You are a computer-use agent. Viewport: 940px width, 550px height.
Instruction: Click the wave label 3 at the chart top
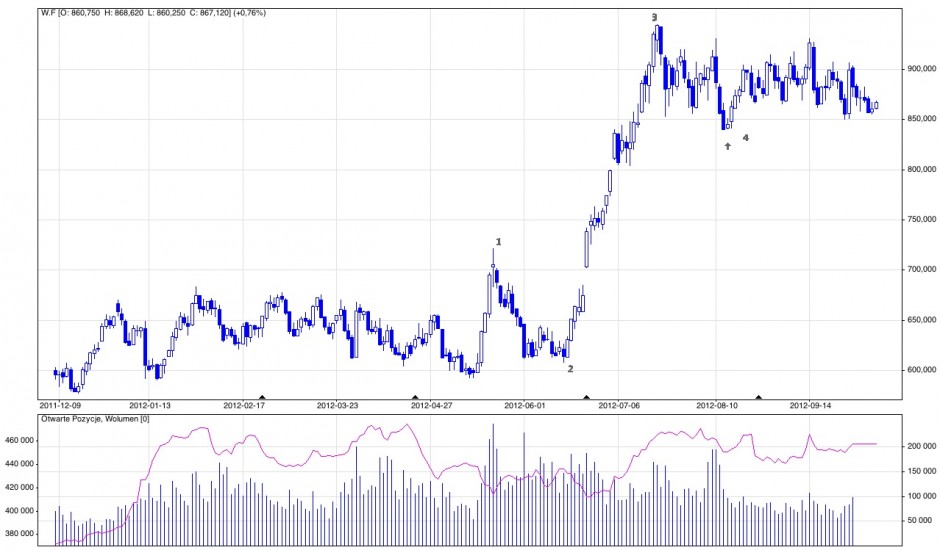coord(655,18)
